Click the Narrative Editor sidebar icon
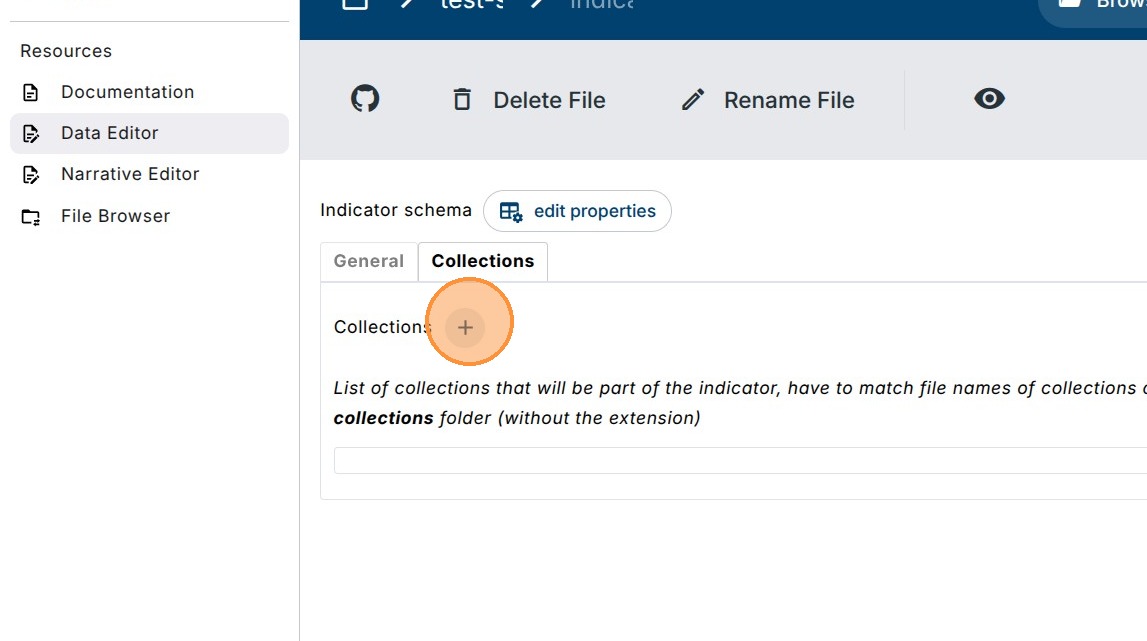Image resolution: width=1147 pixels, height=641 pixels. [31, 175]
